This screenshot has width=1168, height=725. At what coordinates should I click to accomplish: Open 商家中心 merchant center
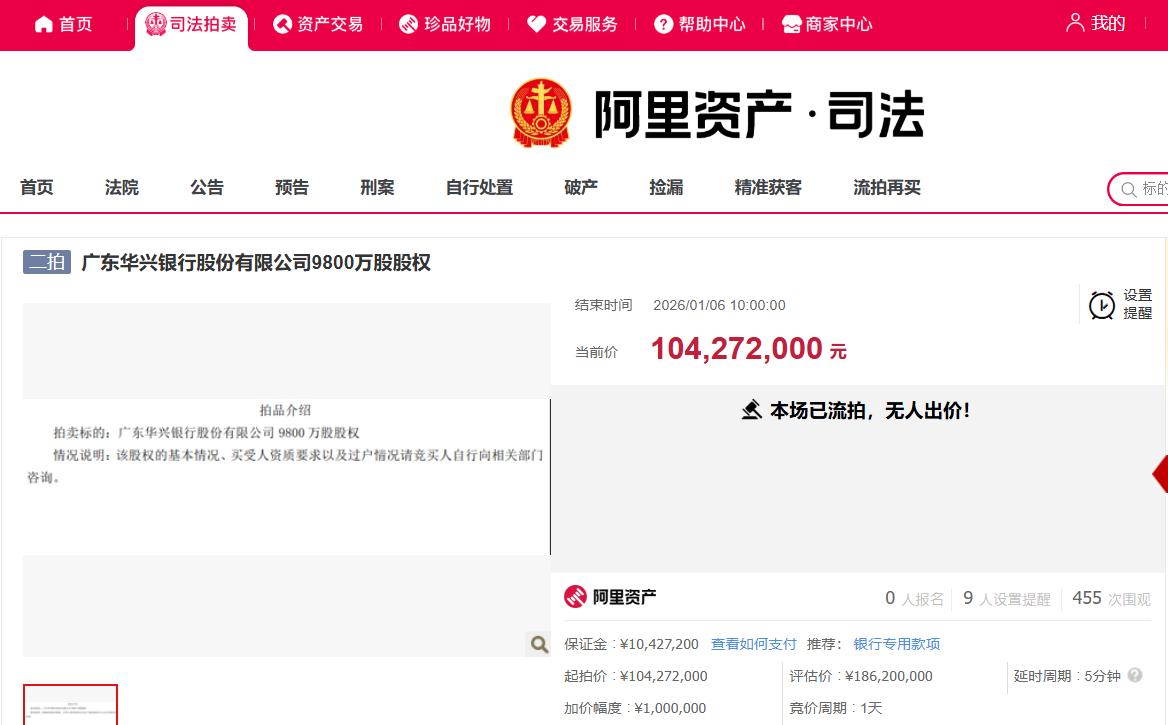[x=827, y=24]
